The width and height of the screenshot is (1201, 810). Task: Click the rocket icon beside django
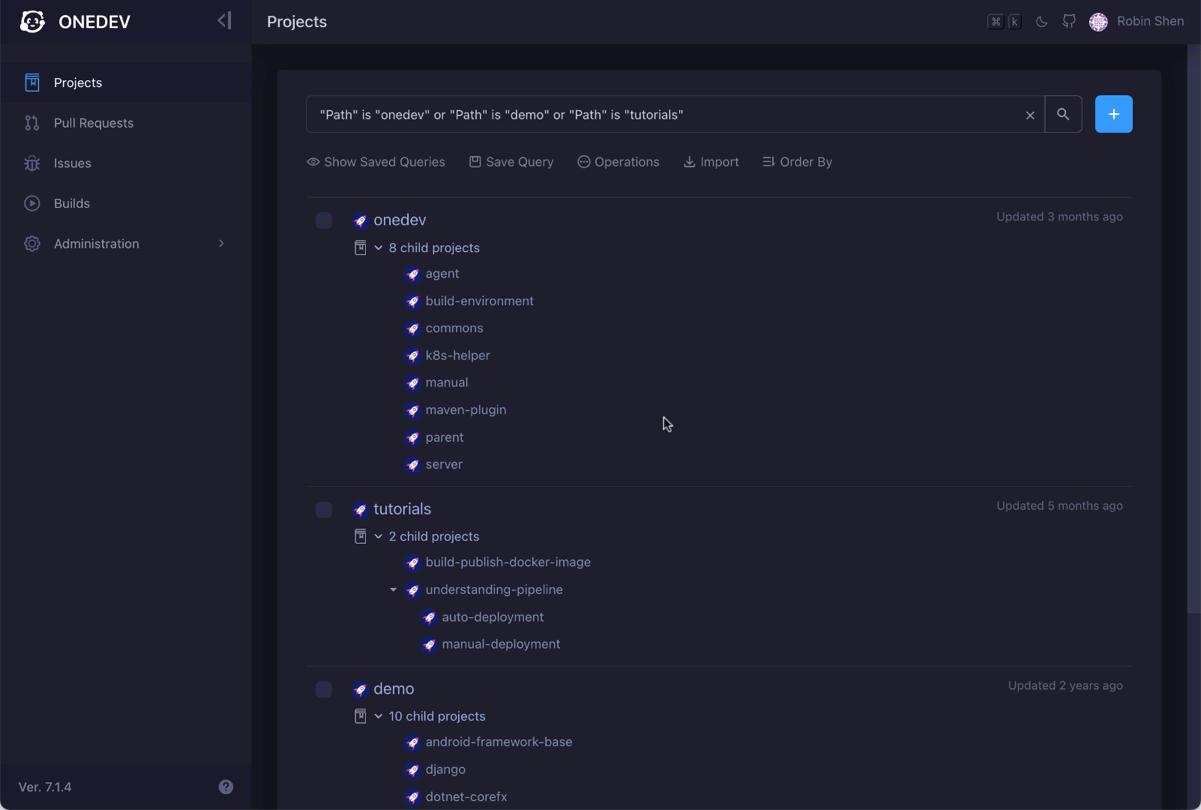412,770
